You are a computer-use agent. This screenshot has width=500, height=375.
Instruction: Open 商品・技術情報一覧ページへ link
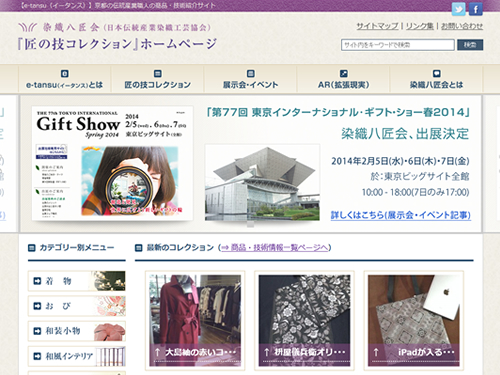pos(274,248)
